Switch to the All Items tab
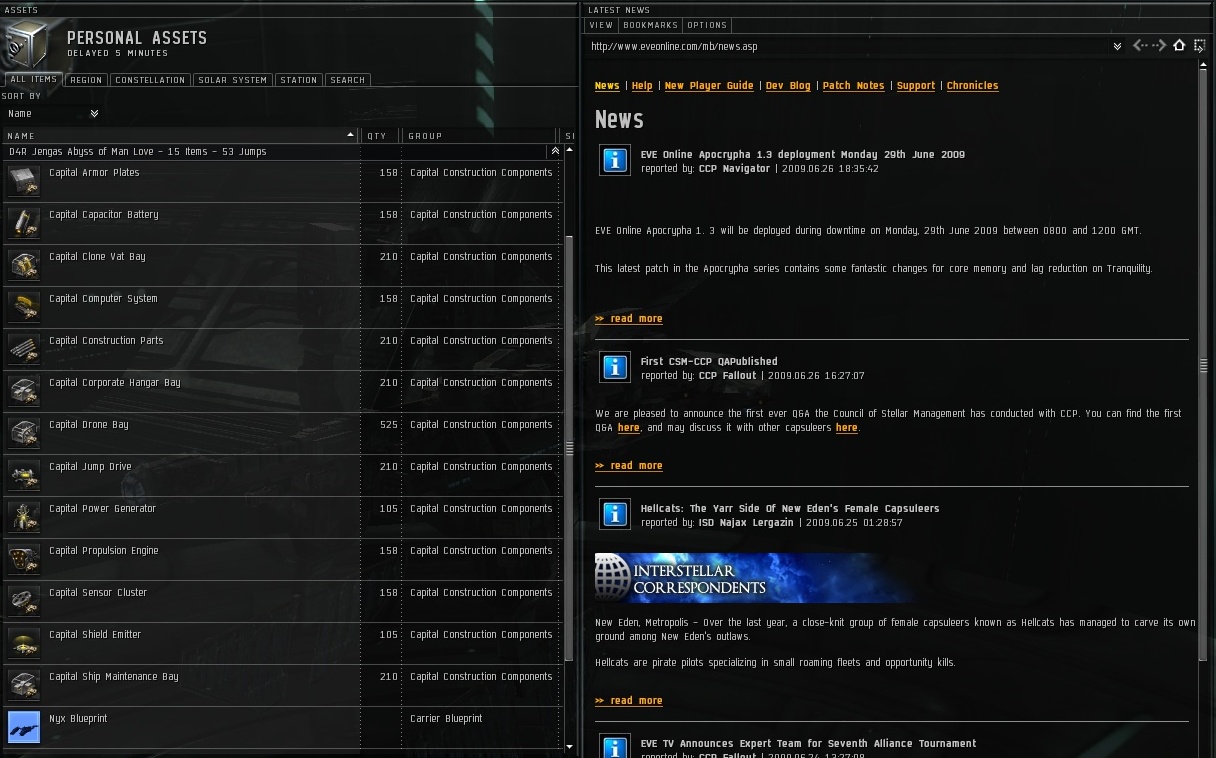 (x=33, y=80)
